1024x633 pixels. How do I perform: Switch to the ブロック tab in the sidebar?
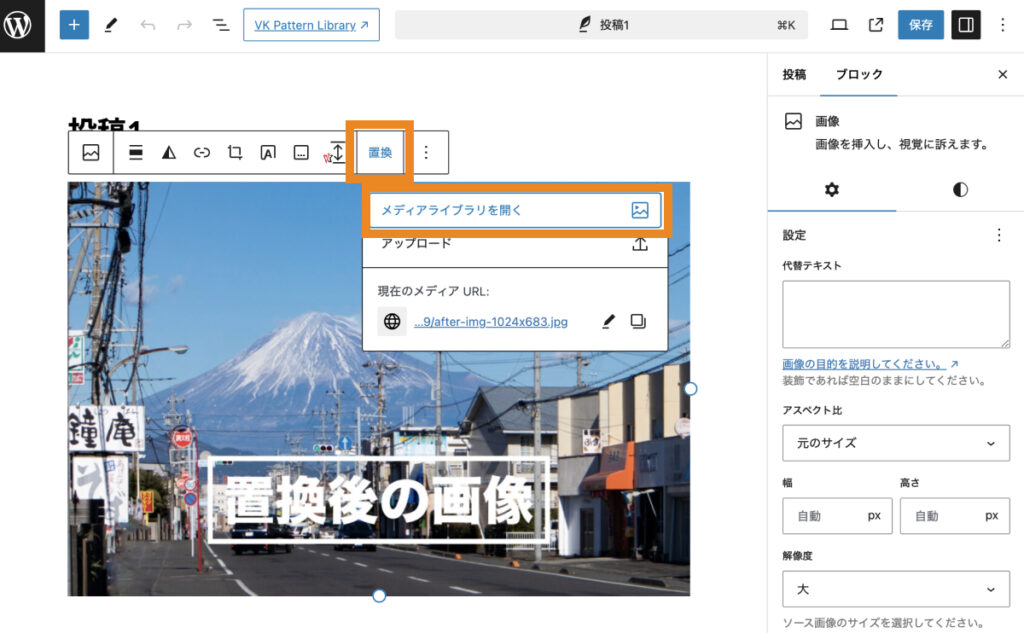(860, 74)
